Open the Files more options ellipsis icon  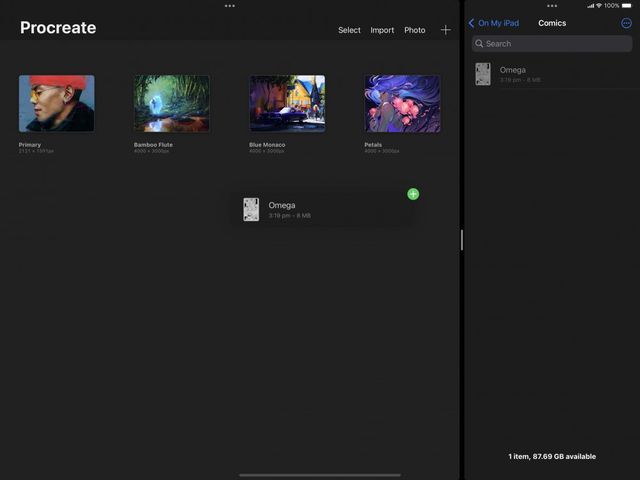click(626, 23)
